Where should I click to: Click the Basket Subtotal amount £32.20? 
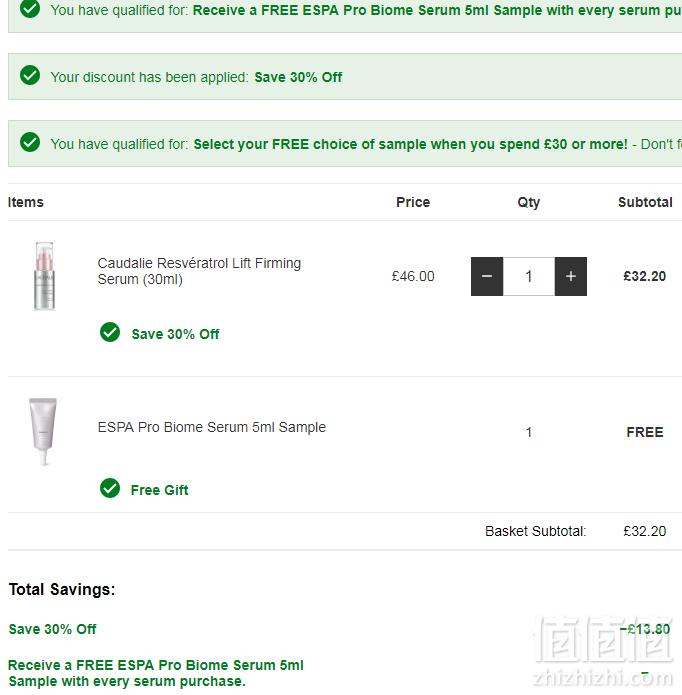pyautogui.click(x=644, y=531)
